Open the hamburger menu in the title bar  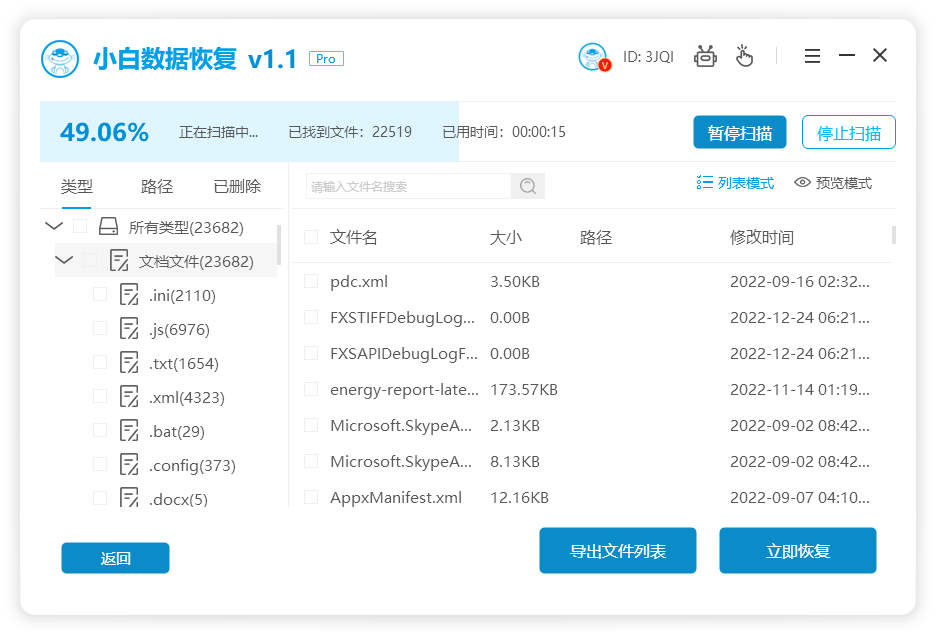(x=812, y=56)
